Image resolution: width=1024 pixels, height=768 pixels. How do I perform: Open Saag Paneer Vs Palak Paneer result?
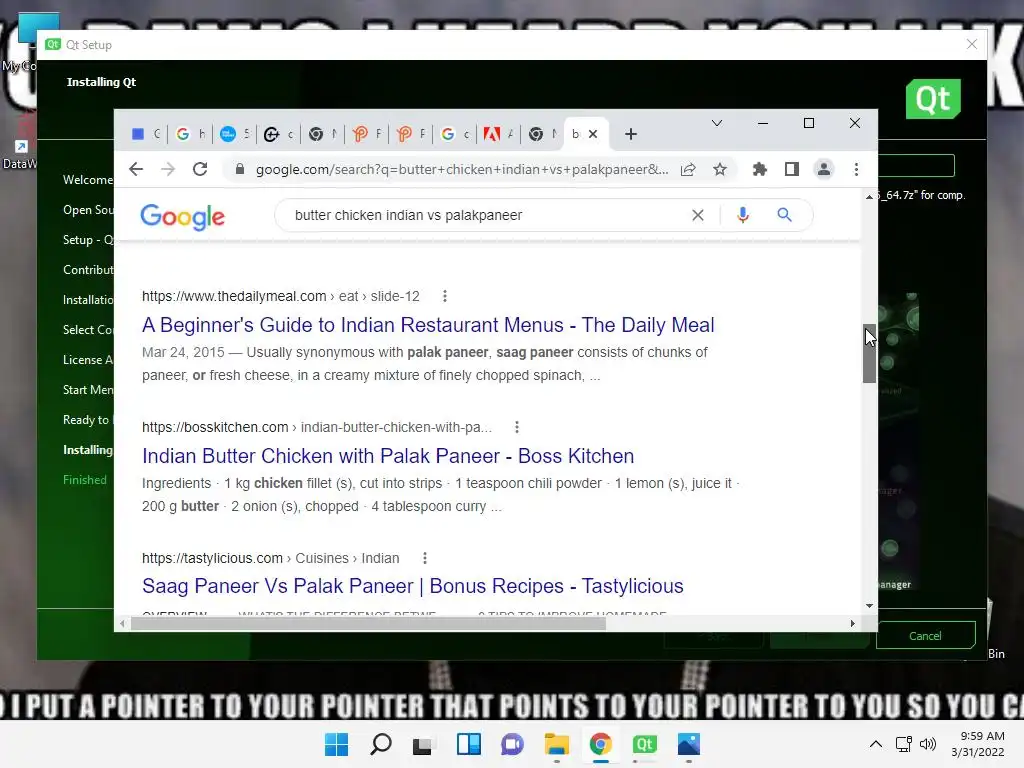413,586
